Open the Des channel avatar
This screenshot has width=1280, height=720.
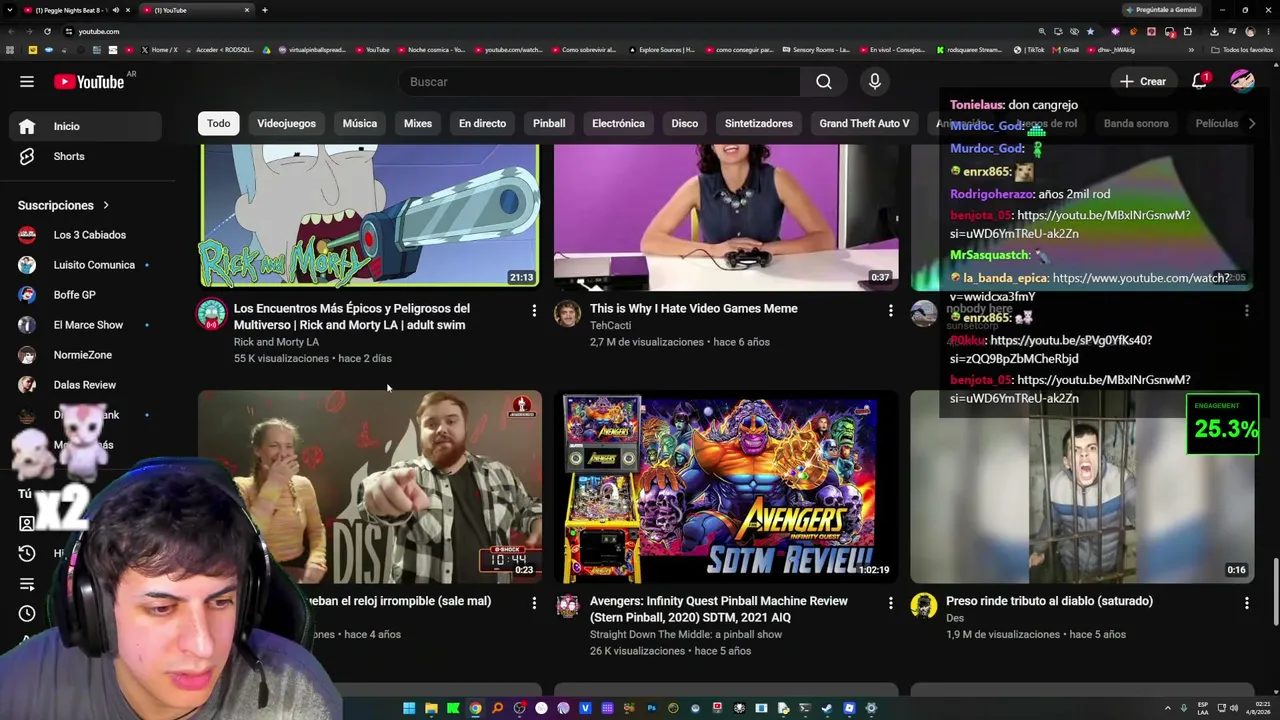(x=923, y=606)
